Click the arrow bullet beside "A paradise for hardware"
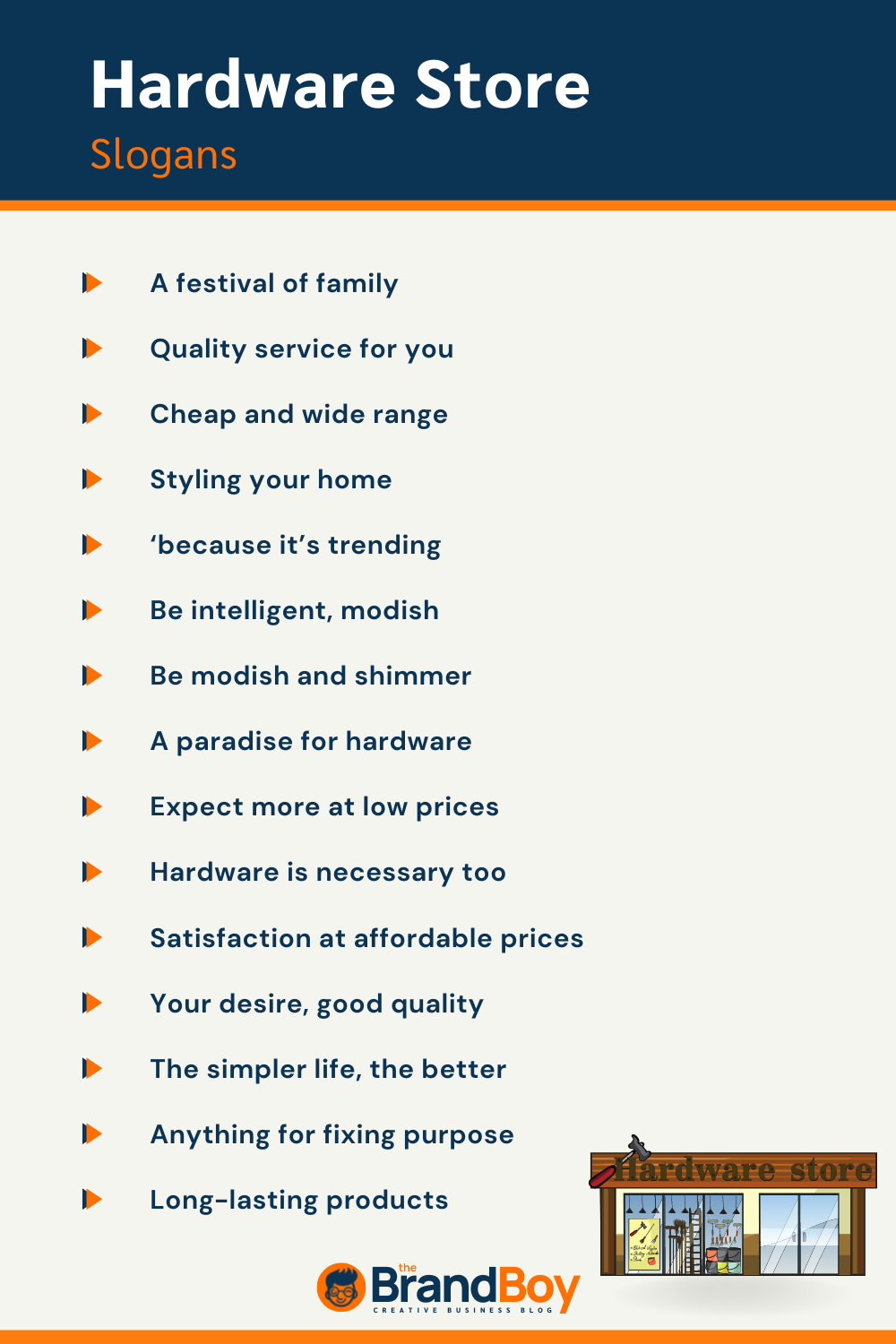The height and width of the screenshot is (1344, 896). 92,741
